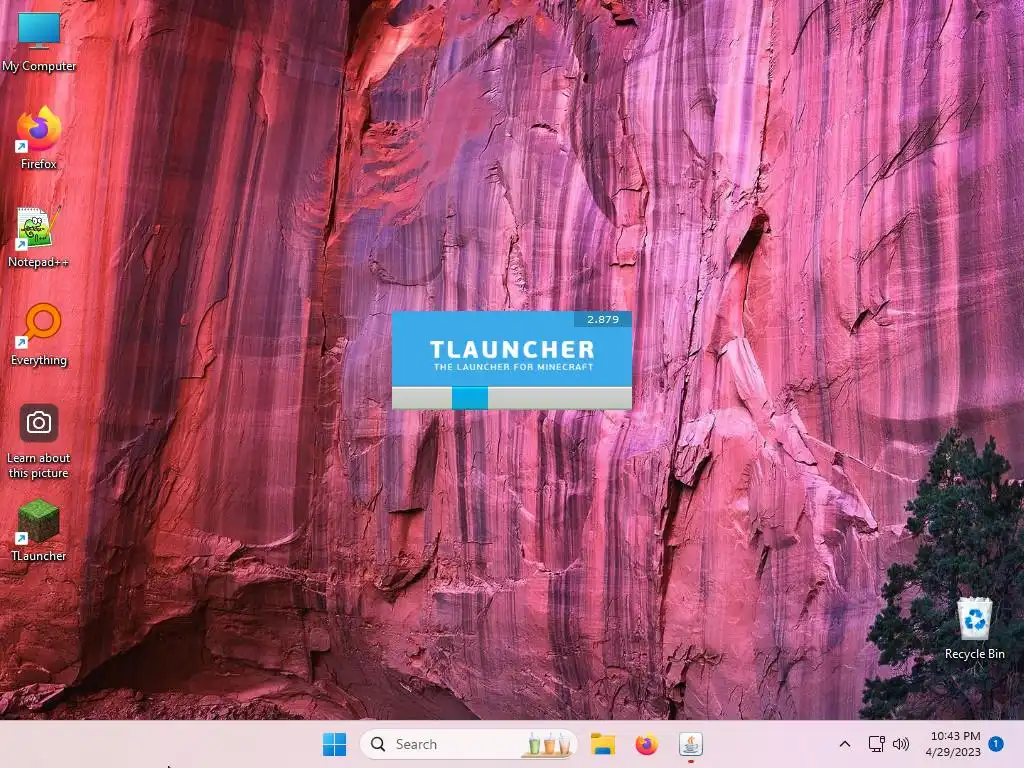Select the Notepad++ desktop shortcut
This screenshot has height=768, width=1024.
39,237
